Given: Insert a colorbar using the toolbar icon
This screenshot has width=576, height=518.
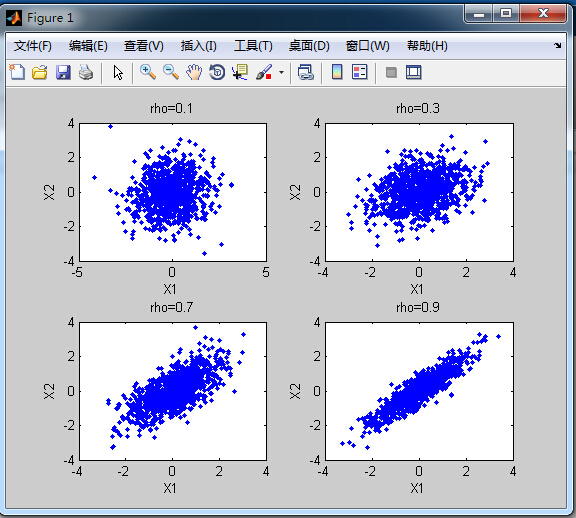Looking at the screenshot, I should coord(337,72).
